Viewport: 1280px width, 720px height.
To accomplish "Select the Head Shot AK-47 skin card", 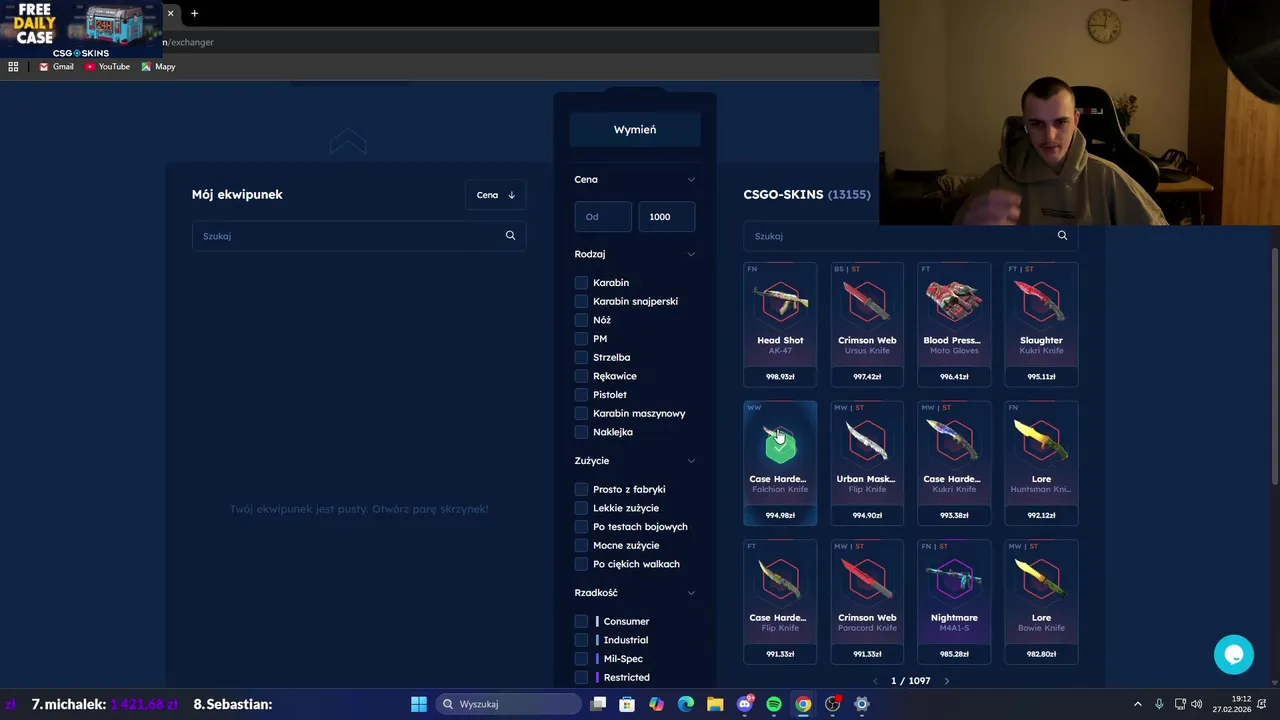I will 780,324.
